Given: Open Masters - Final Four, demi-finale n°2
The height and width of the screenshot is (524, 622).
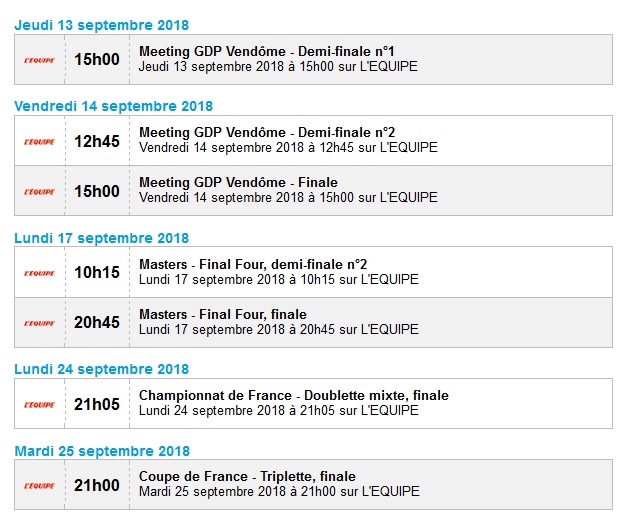Looking at the screenshot, I should pyautogui.click(x=252, y=264).
